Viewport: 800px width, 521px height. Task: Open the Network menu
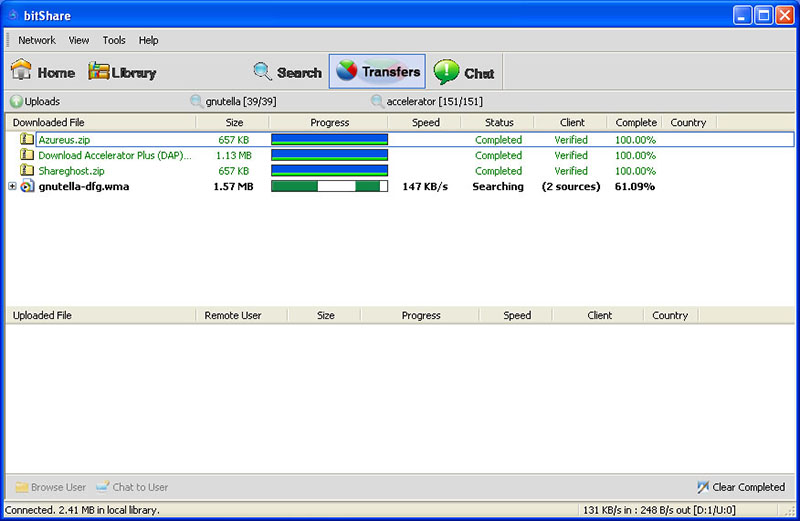[x=37, y=40]
